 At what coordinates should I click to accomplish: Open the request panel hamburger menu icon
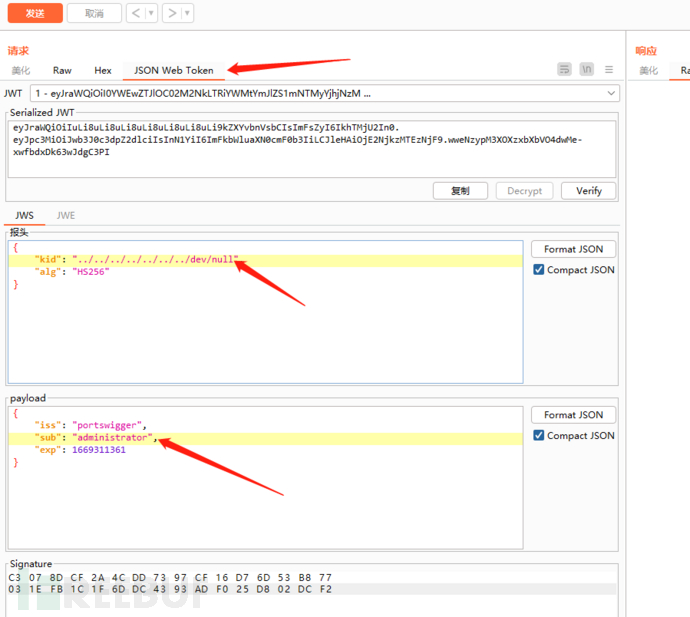coord(609,70)
